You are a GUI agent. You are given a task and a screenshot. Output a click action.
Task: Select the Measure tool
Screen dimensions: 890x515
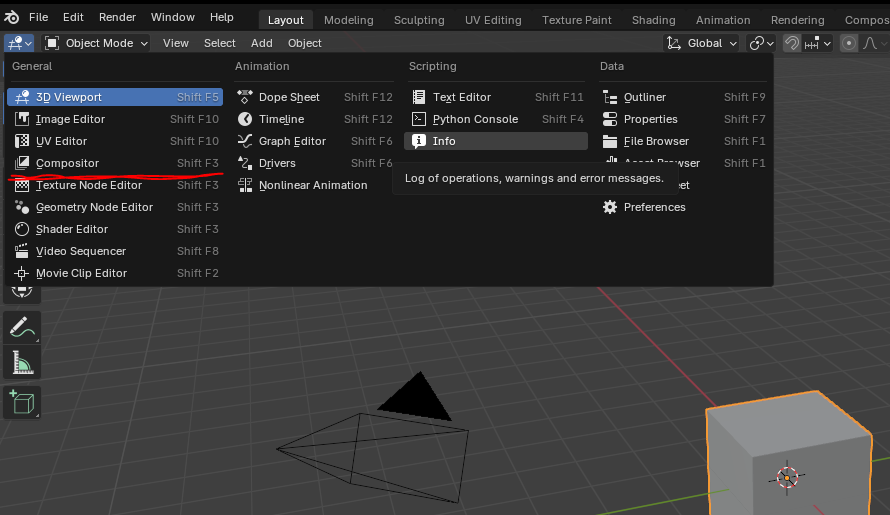[x=22, y=363]
